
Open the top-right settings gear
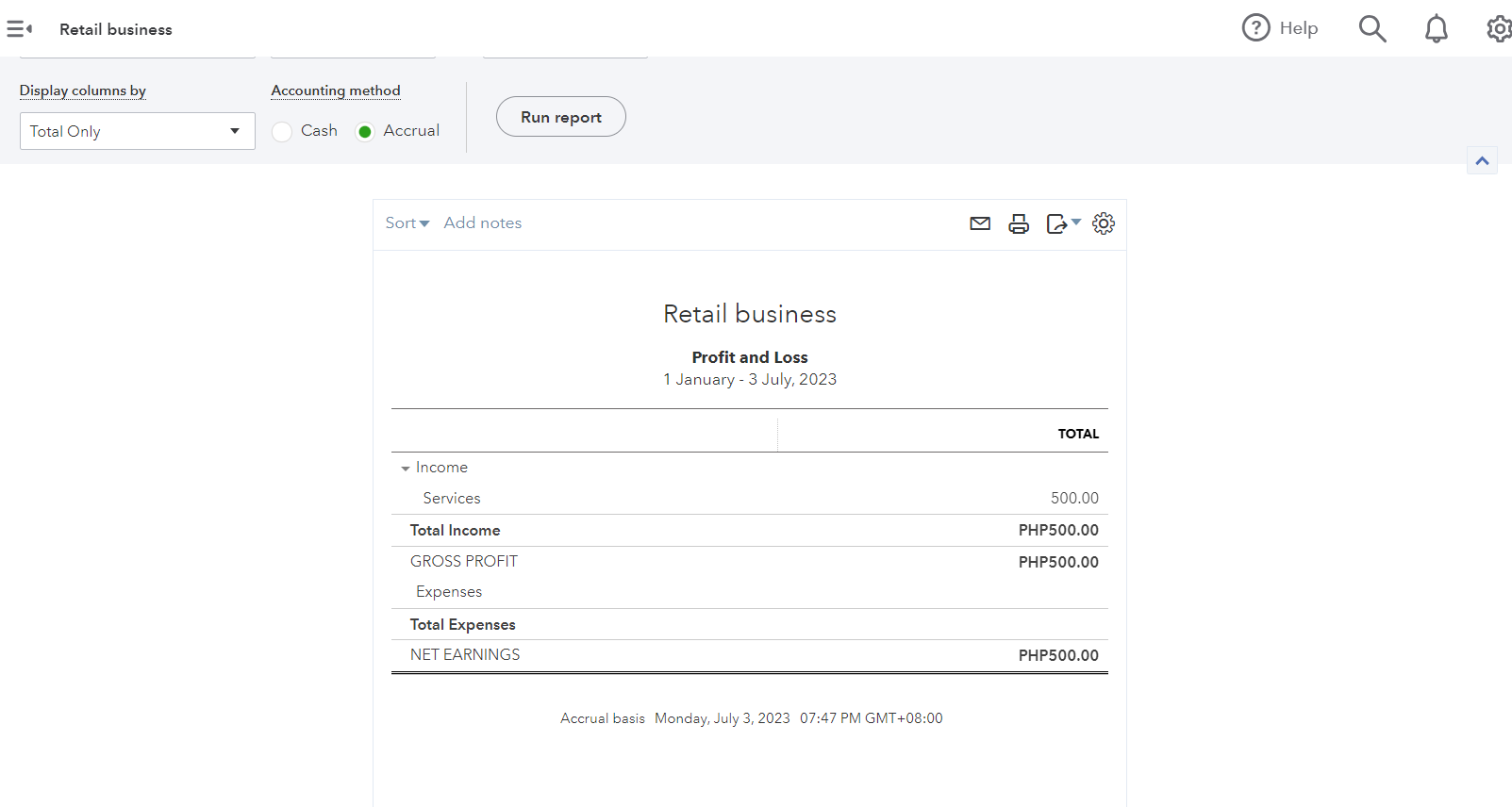pyautogui.click(x=1499, y=29)
